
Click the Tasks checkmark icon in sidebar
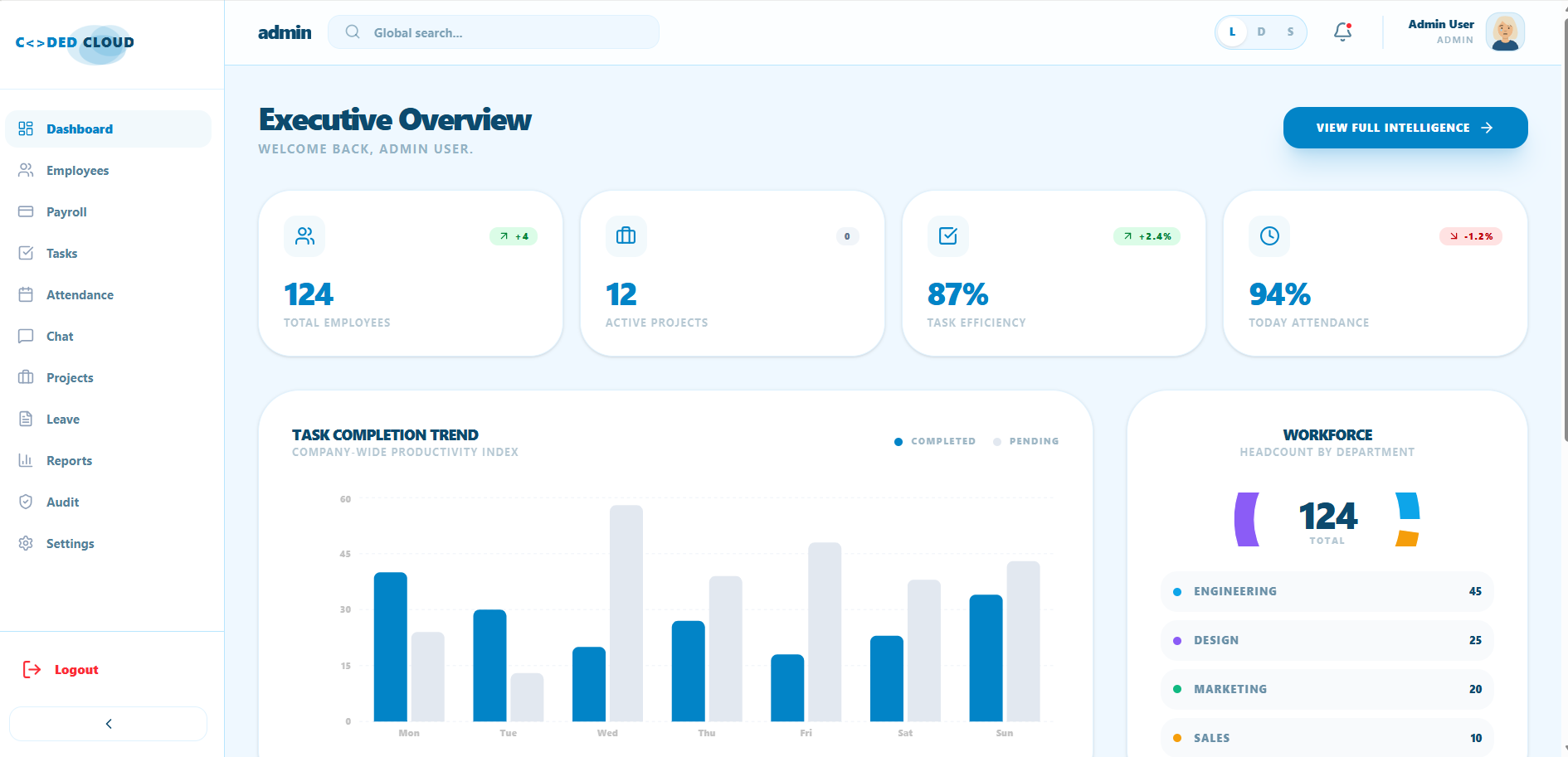[x=26, y=253]
